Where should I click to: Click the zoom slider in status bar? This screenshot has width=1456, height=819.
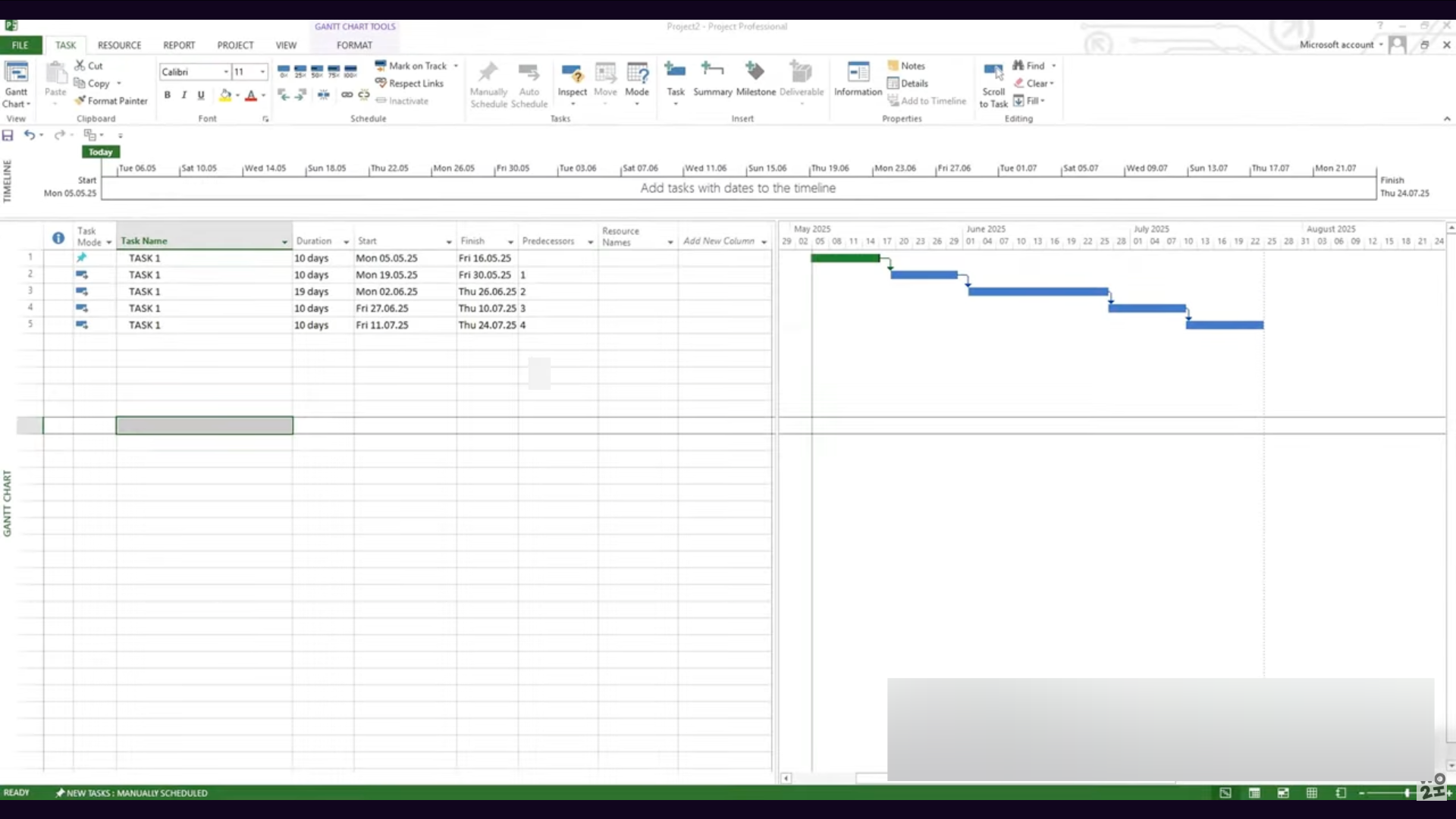point(1407,793)
